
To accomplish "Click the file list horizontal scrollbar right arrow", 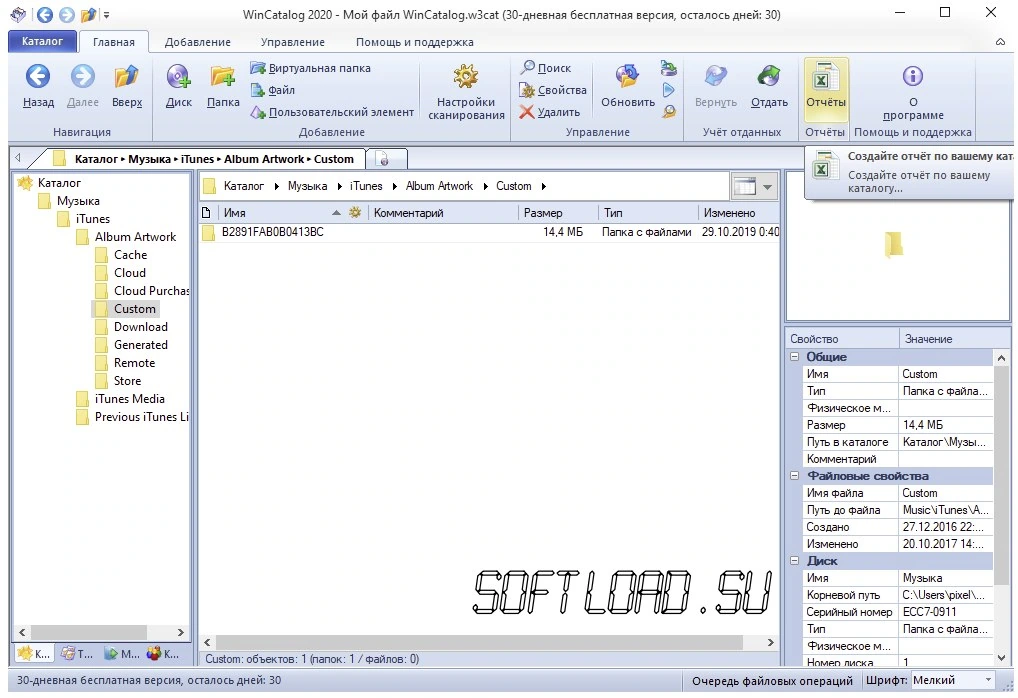I will pyautogui.click(x=771, y=642).
